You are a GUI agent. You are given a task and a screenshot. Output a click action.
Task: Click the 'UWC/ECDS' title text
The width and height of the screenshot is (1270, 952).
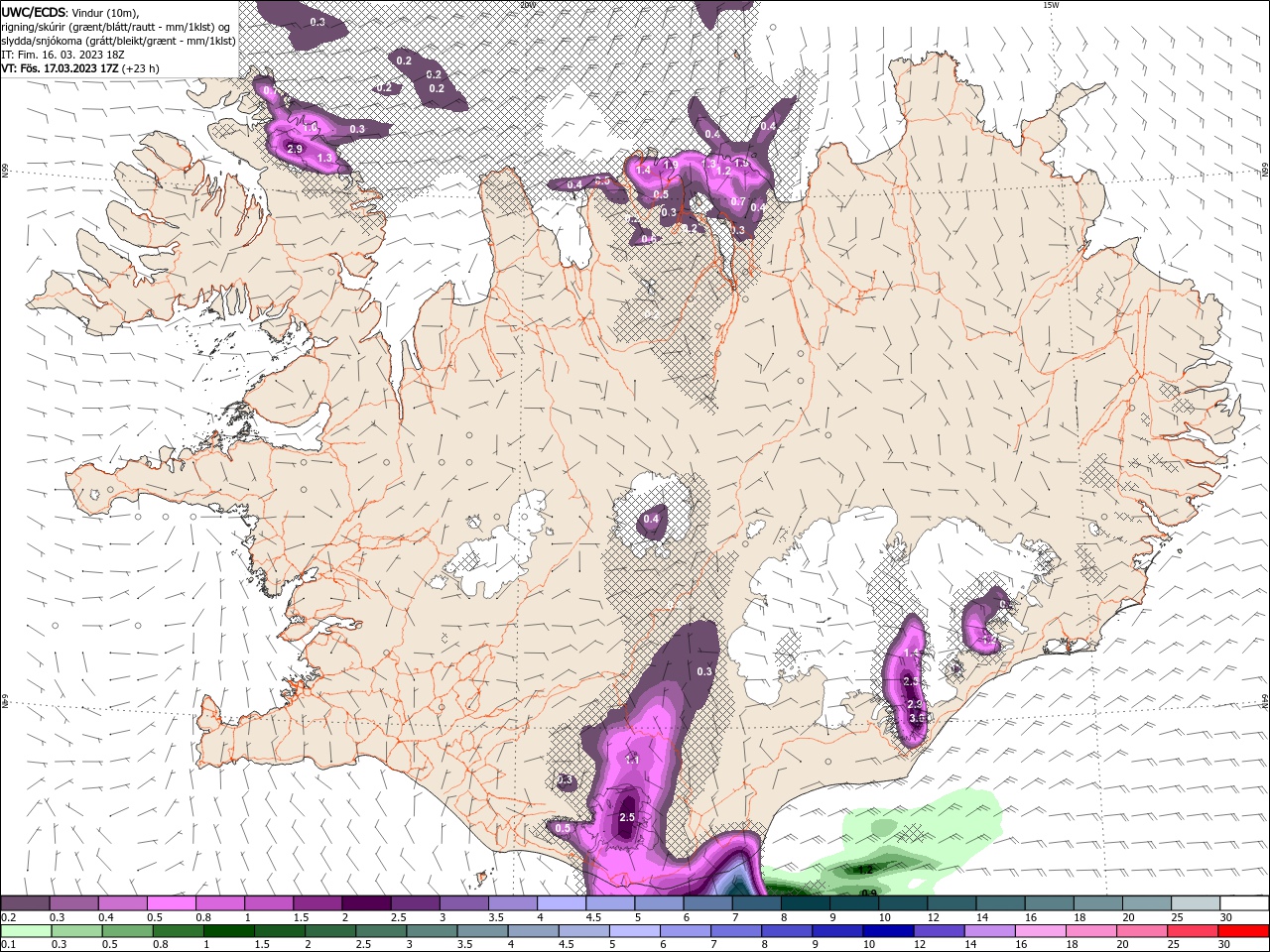[x=34, y=12]
